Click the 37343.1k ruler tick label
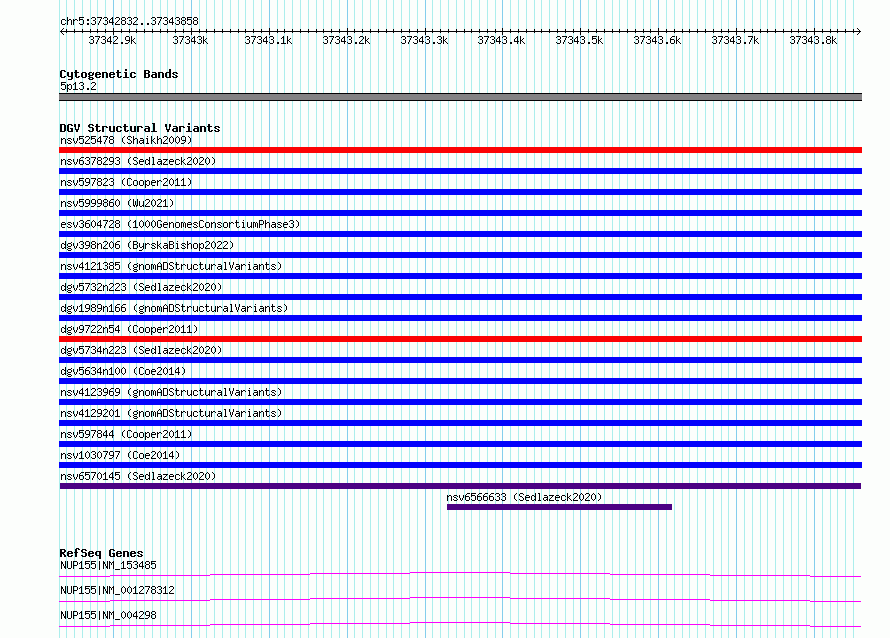The height and width of the screenshot is (638, 890). (x=268, y=40)
